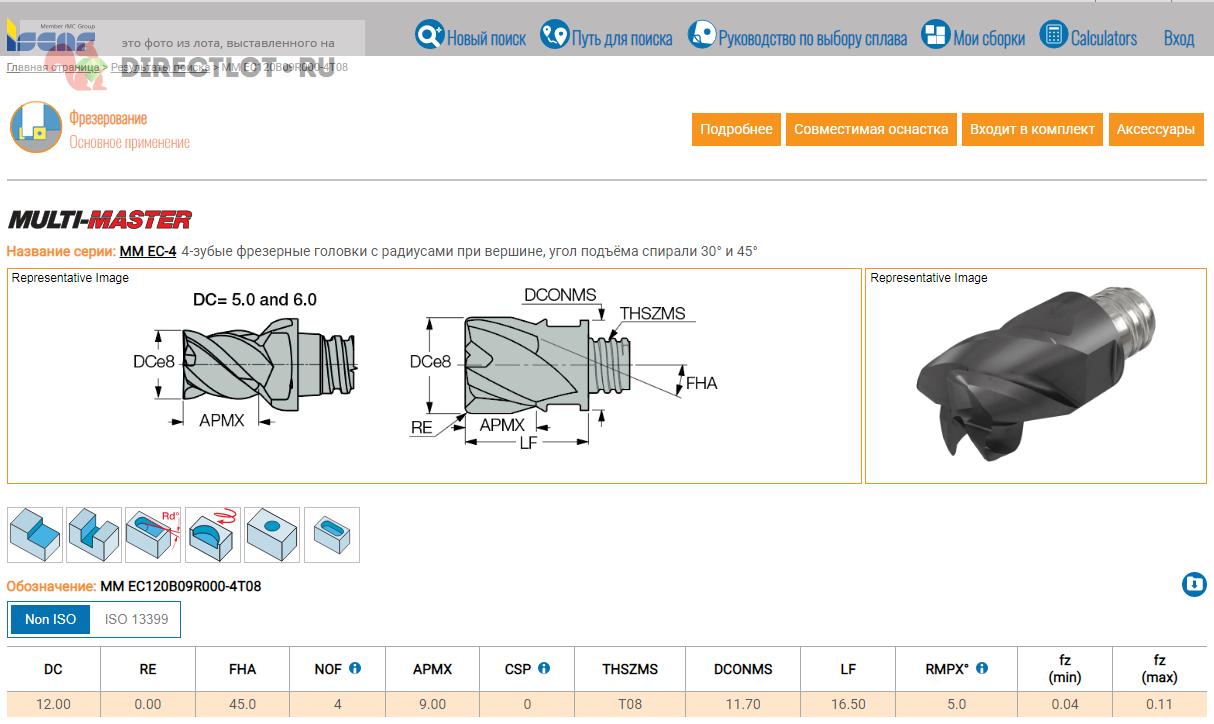
Task: Click the technical dimension drawing image
Action: [x=434, y=376]
